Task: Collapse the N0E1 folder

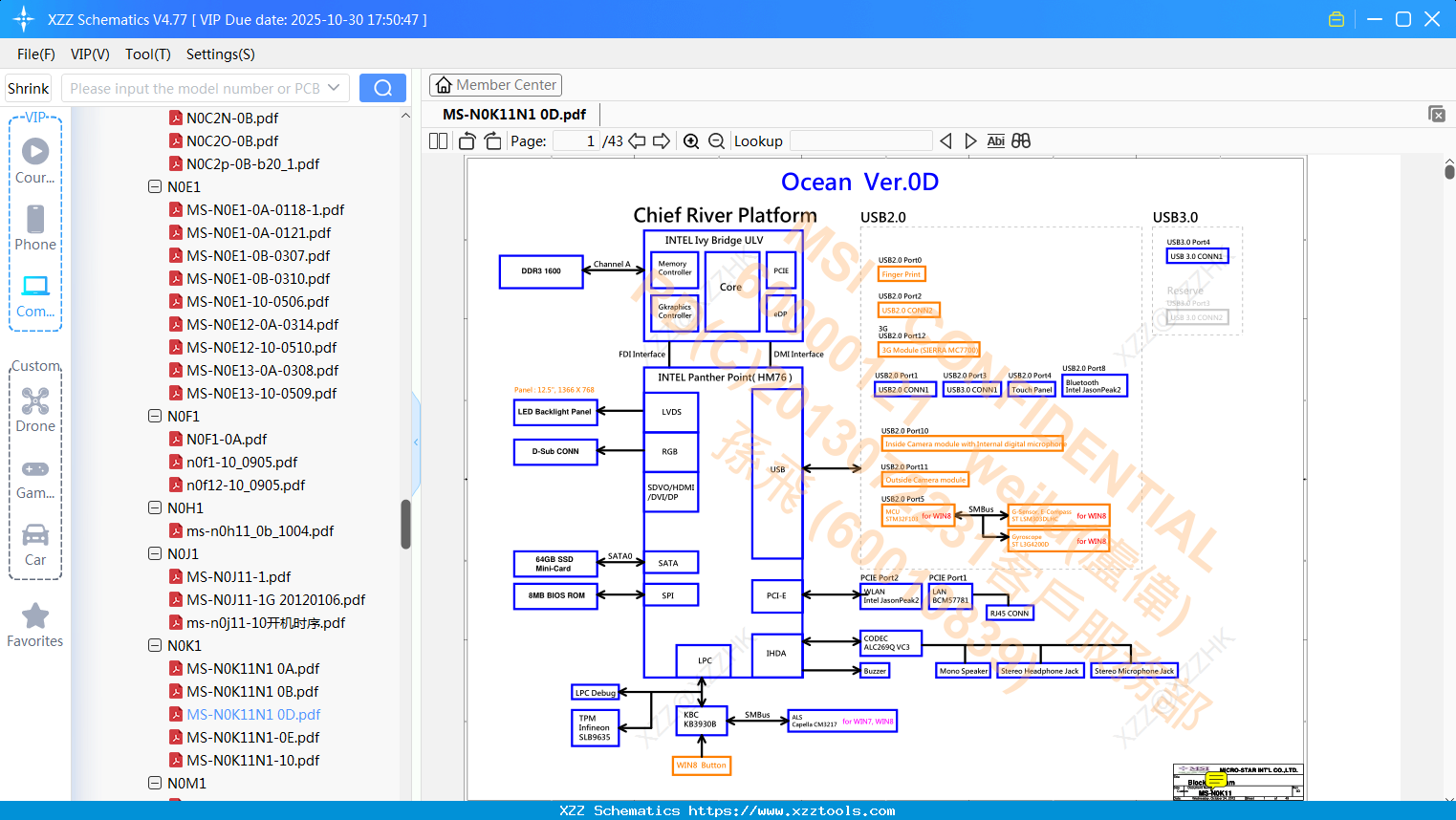Action: tap(155, 187)
